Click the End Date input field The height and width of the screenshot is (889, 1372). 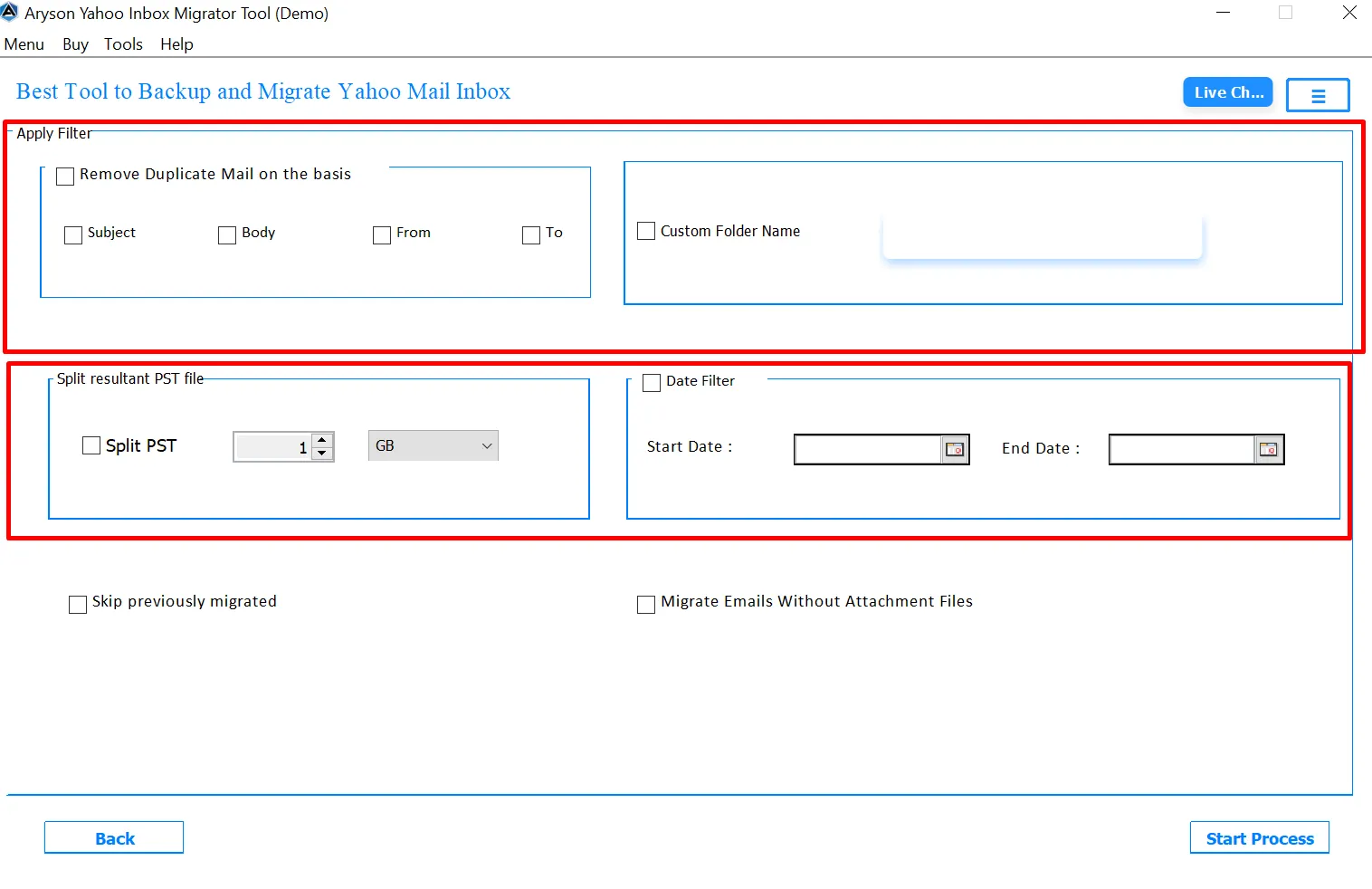(1183, 449)
